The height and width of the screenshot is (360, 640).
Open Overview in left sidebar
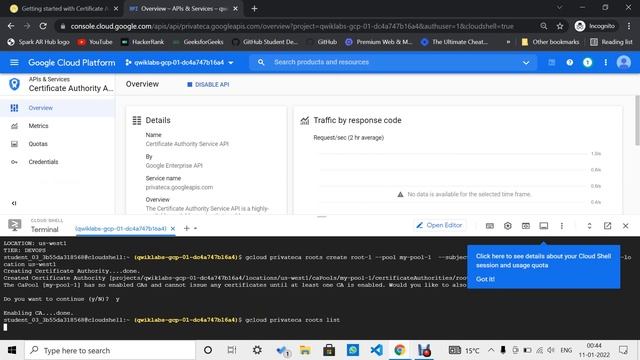(x=57, y=108)
